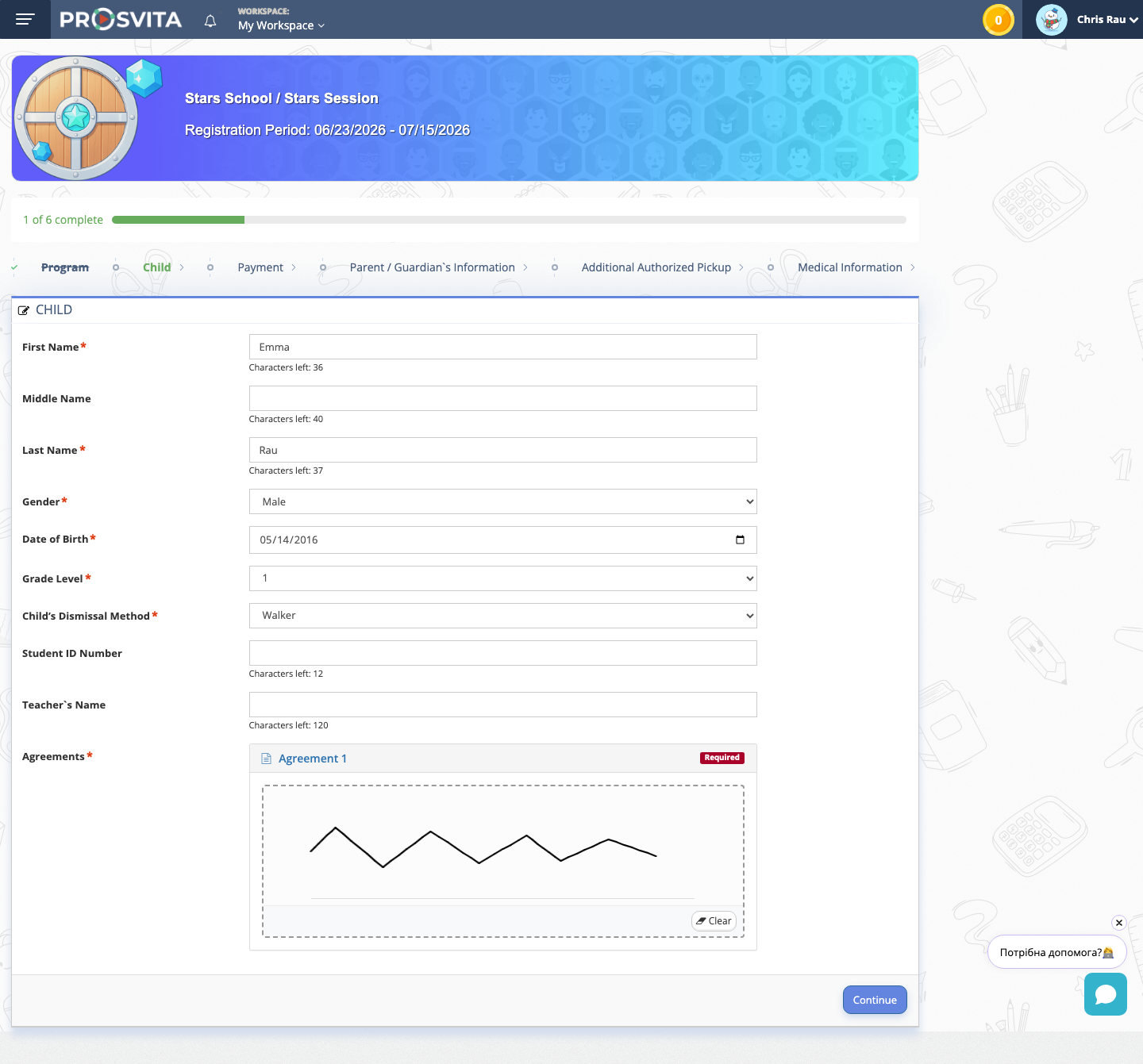Screen dimensions: 1143x1064
Task: Go to Medical Information step tab
Action: [x=850, y=267]
